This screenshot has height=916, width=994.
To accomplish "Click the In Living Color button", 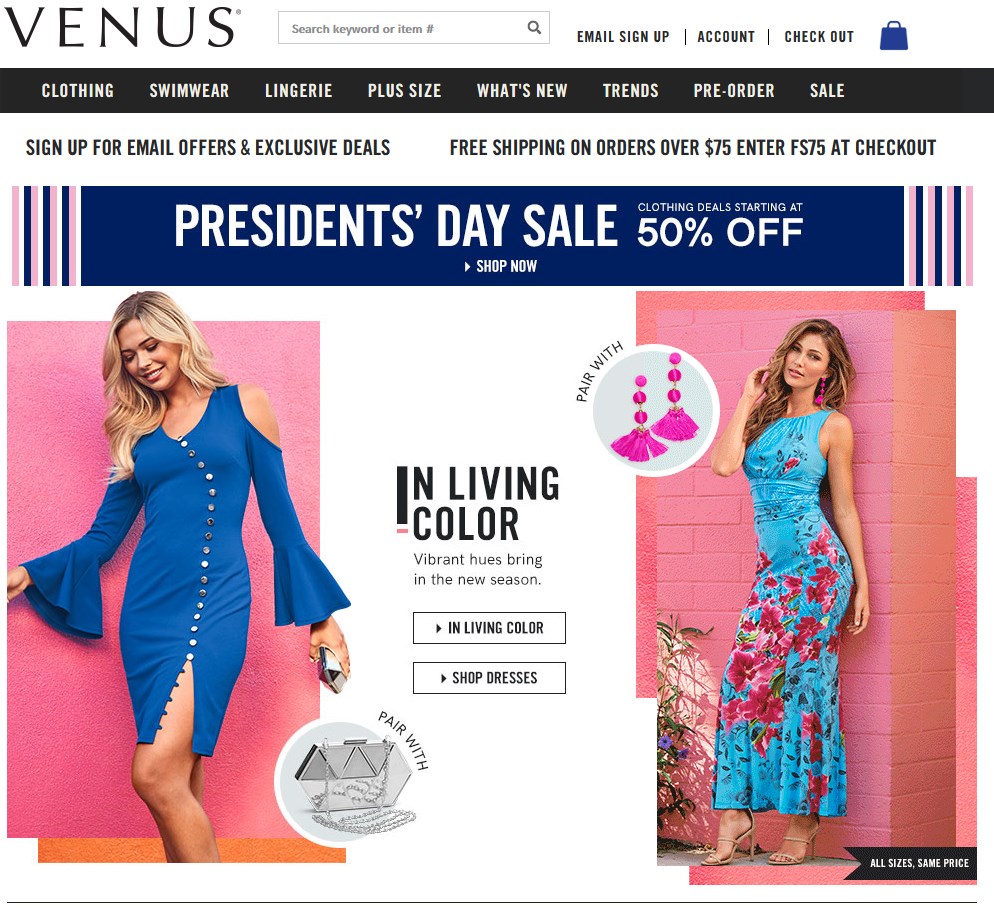I will [x=489, y=628].
